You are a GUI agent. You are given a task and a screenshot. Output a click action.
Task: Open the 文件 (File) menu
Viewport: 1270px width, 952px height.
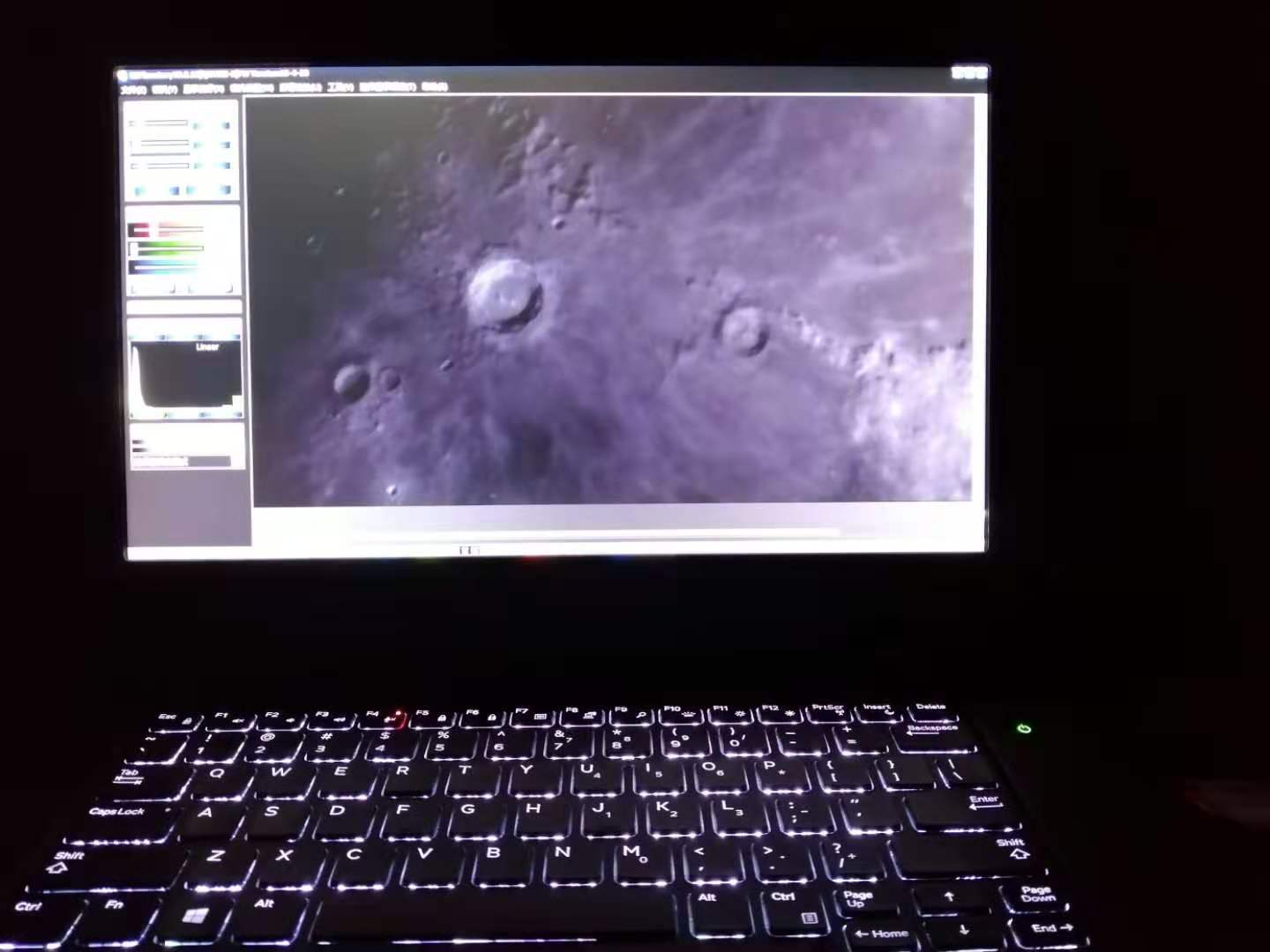(133, 89)
